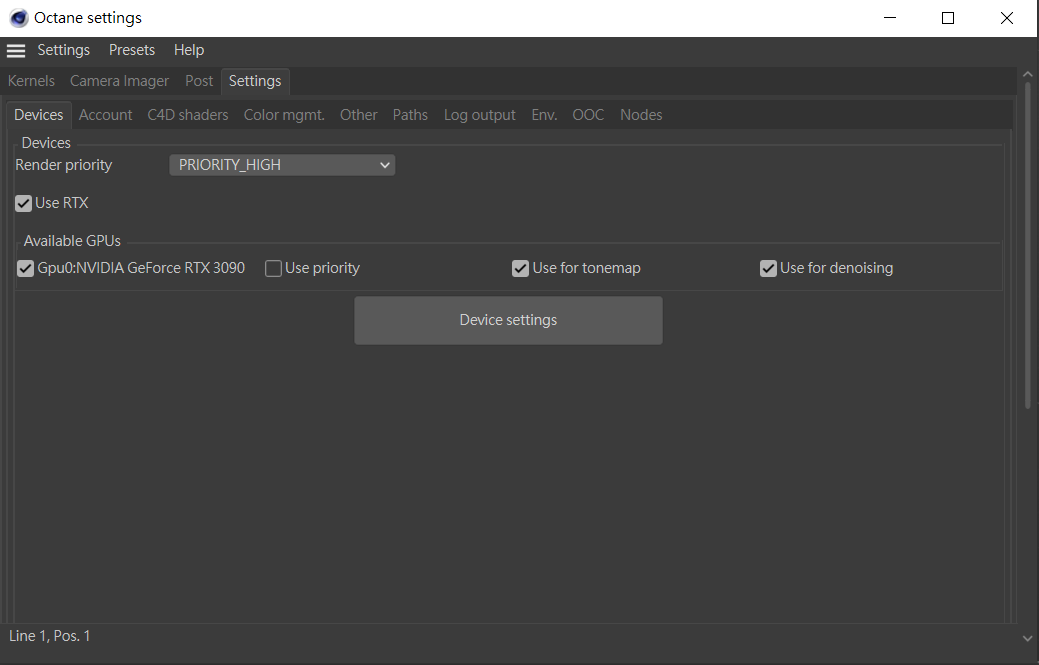The height and width of the screenshot is (665, 1039).
Task: Click the scroll down arrow at bottom right
Action: tap(1027, 637)
